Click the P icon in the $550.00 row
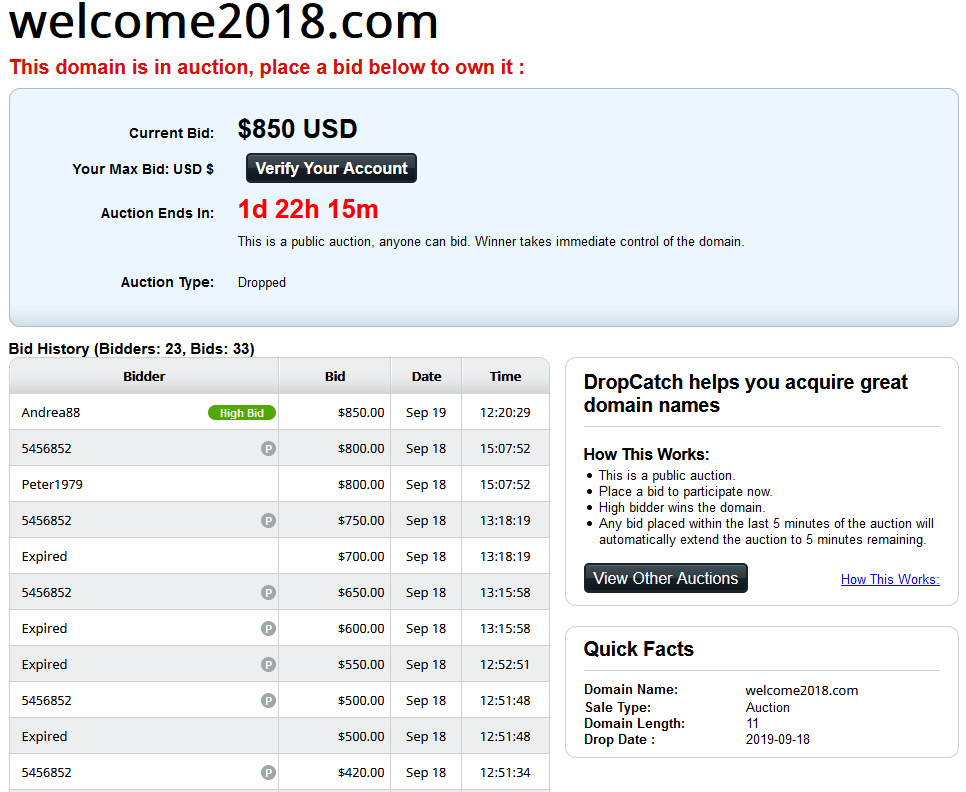Viewport: 966px width, 792px height. coord(268,665)
